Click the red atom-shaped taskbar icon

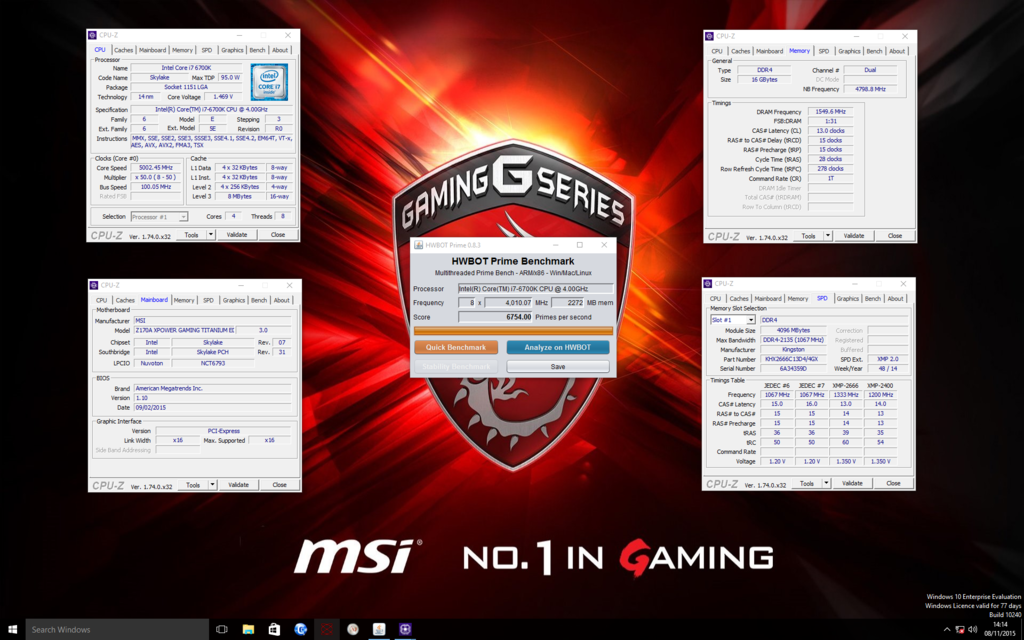(327, 630)
